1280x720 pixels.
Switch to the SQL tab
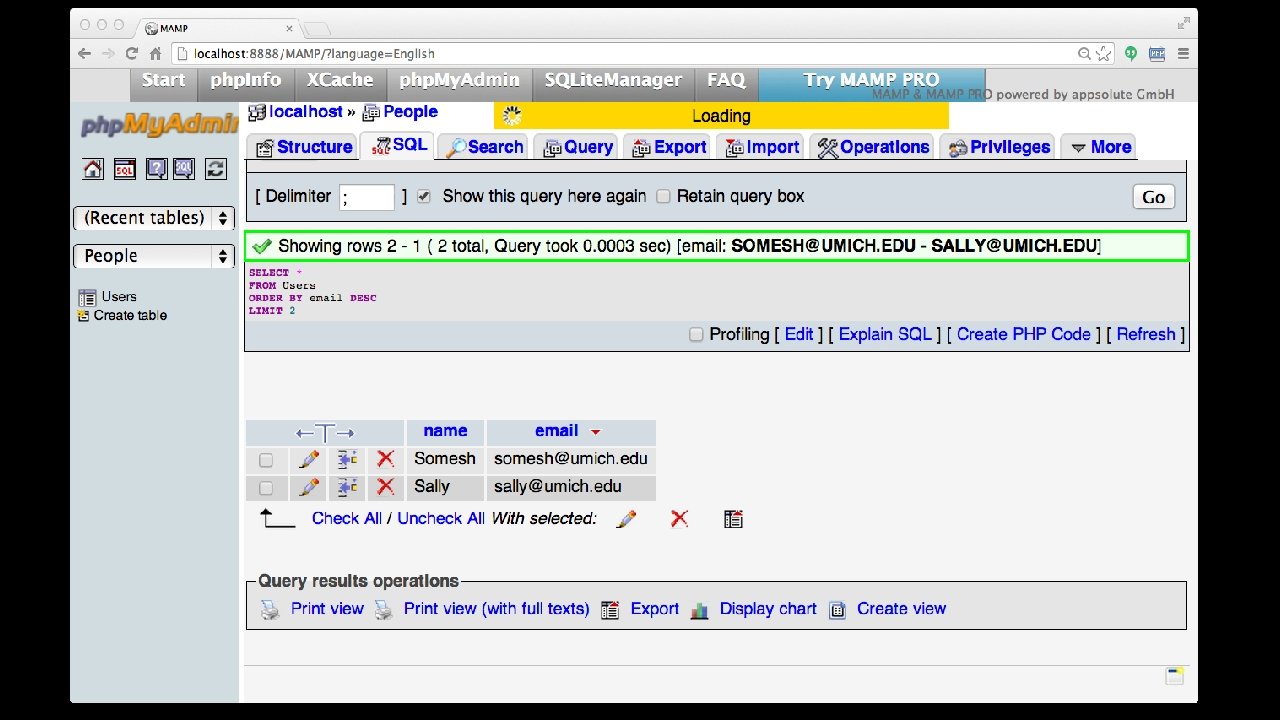coord(398,145)
